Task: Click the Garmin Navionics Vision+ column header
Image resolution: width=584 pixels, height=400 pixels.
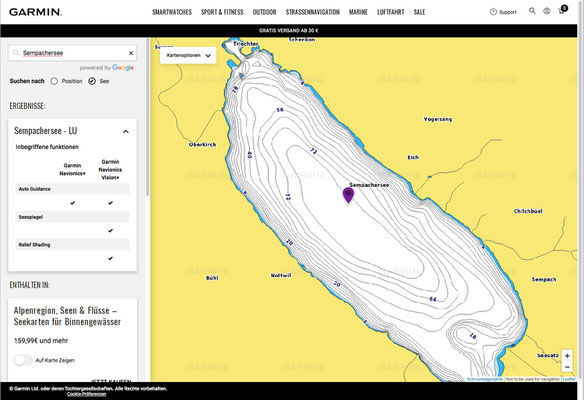Action: (110, 169)
